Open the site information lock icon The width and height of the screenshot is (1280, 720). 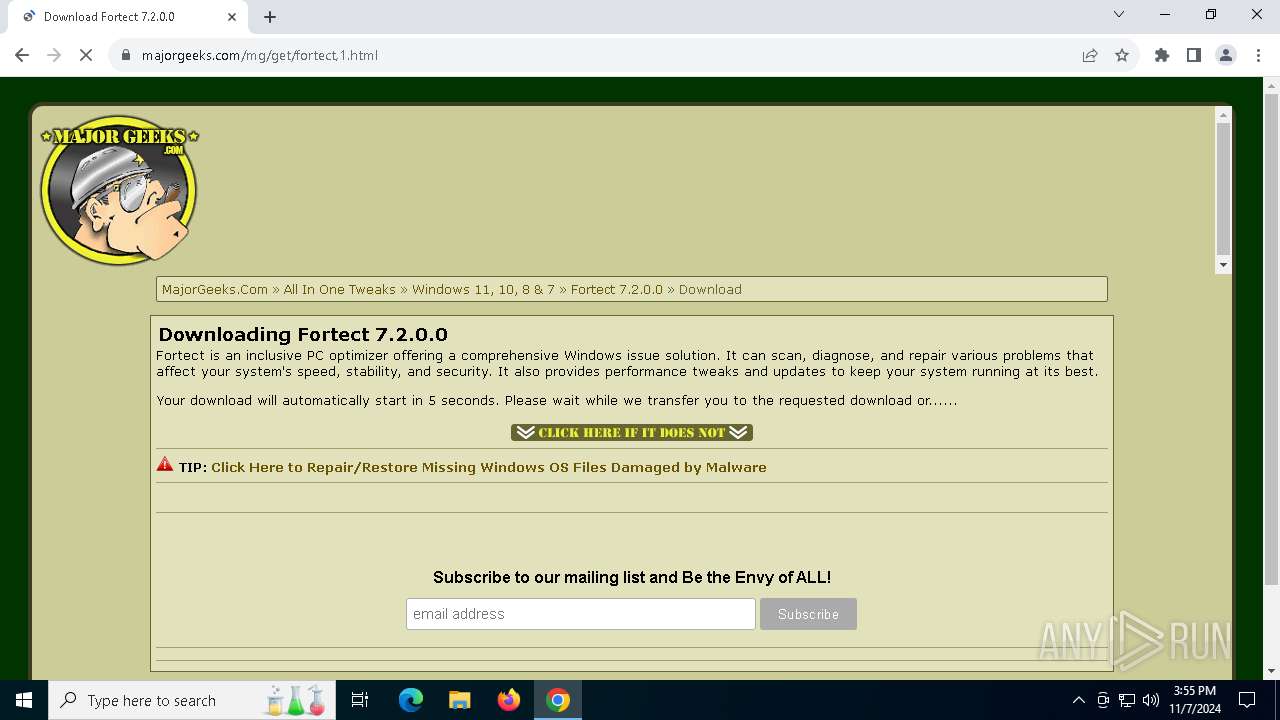pyautogui.click(x=126, y=55)
